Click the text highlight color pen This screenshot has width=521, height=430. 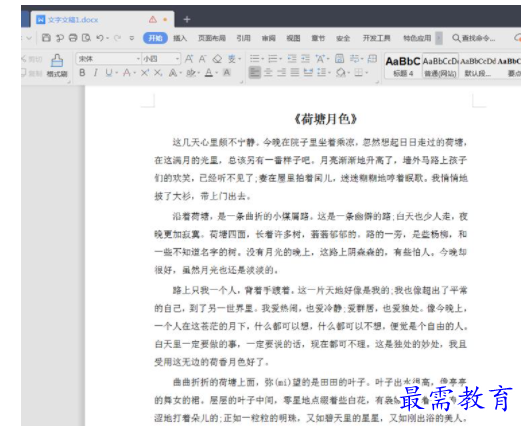(x=191, y=72)
